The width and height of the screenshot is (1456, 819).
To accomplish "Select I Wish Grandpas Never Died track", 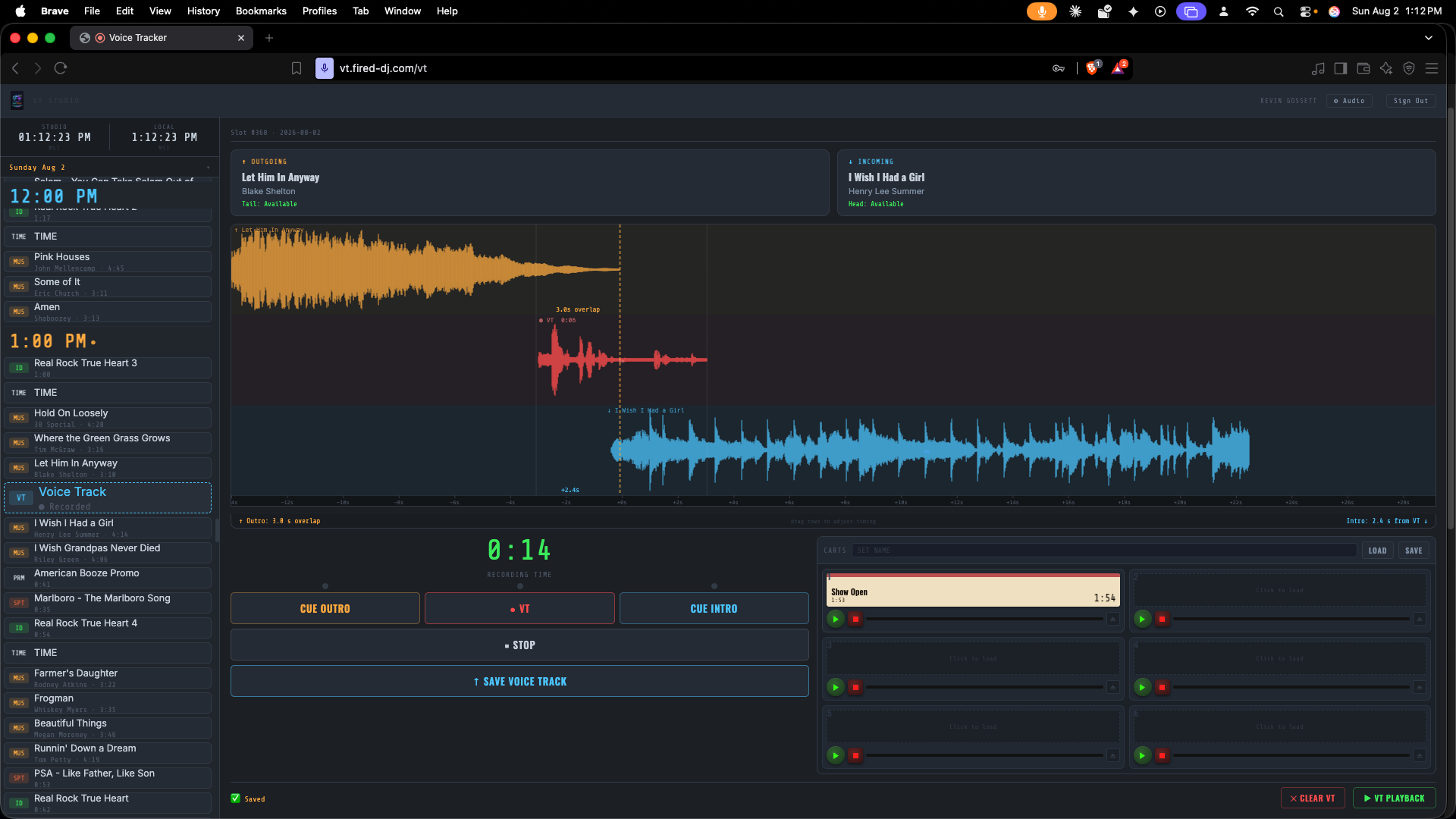I will pyautogui.click(x=108, y=552).
